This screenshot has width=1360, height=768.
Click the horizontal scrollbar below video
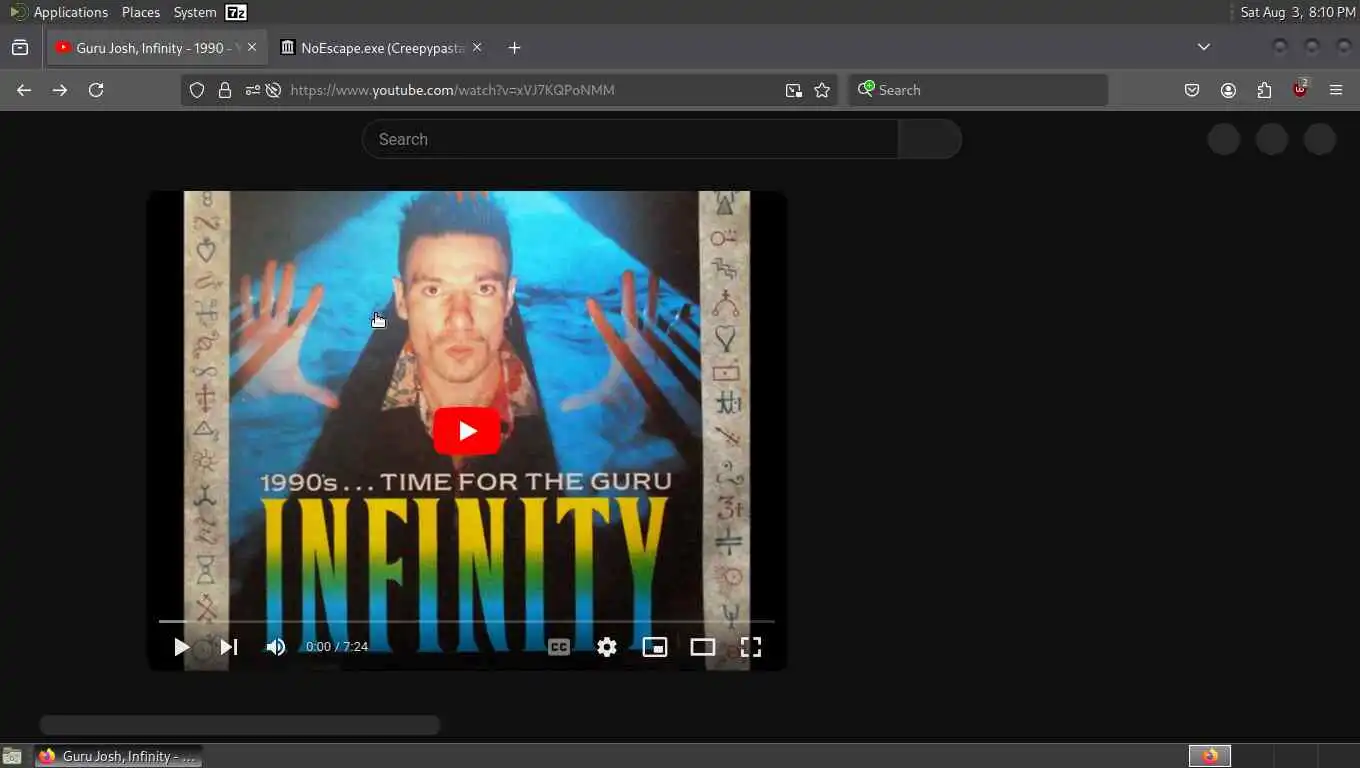tap(240, 725)
